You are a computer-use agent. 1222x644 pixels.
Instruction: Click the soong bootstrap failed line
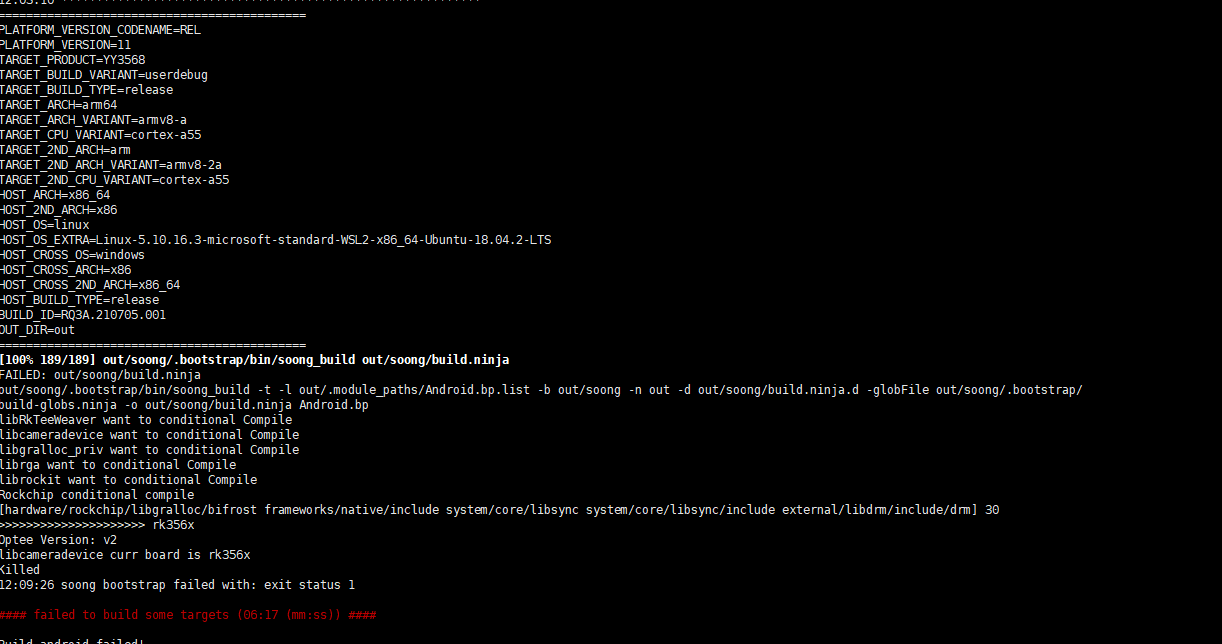coord(177,585)
